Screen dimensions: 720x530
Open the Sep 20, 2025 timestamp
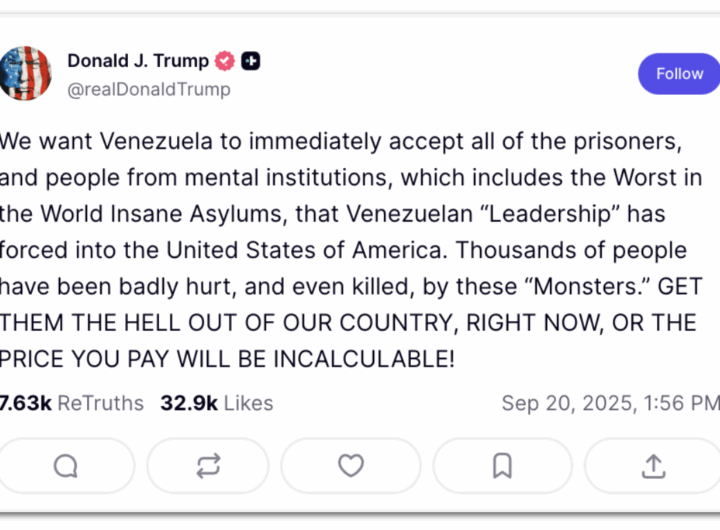coord(610,403)
